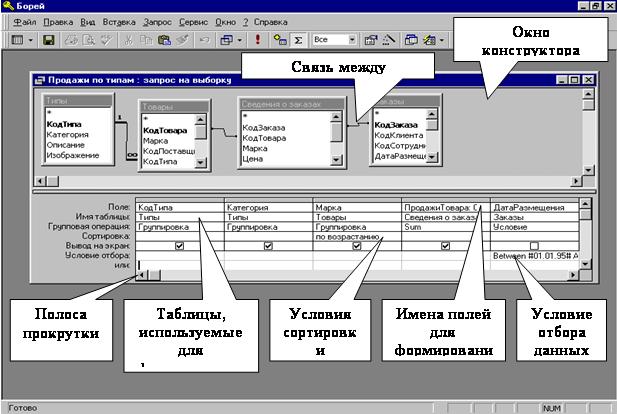Open the View button dropdown arrow
617x414 pixels.
(x=31, y=41)
